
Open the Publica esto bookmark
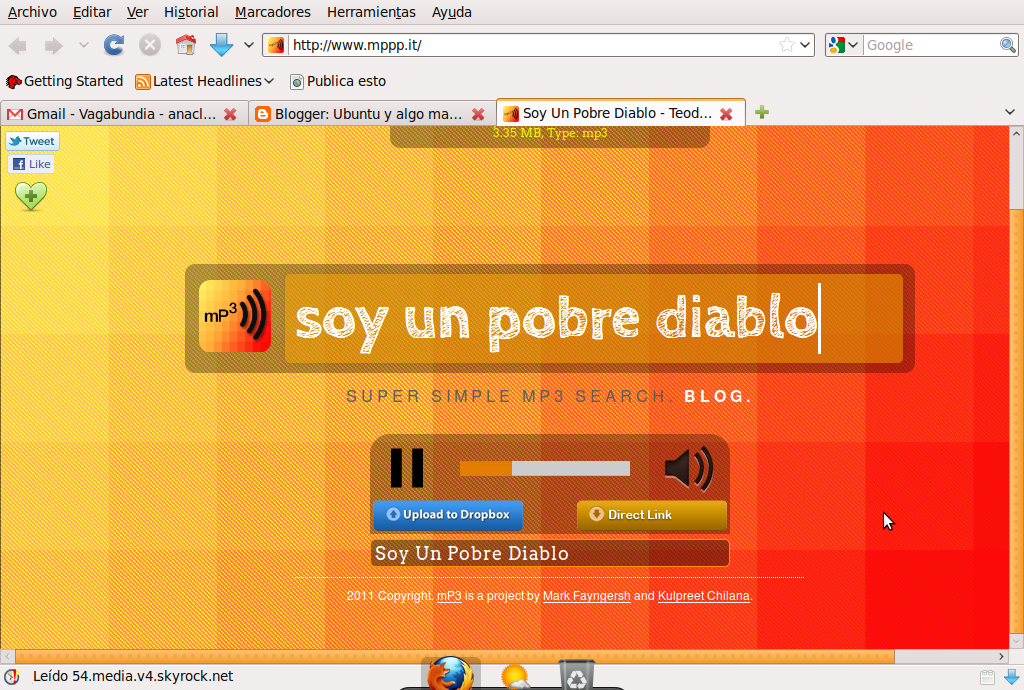pos(338,81)
